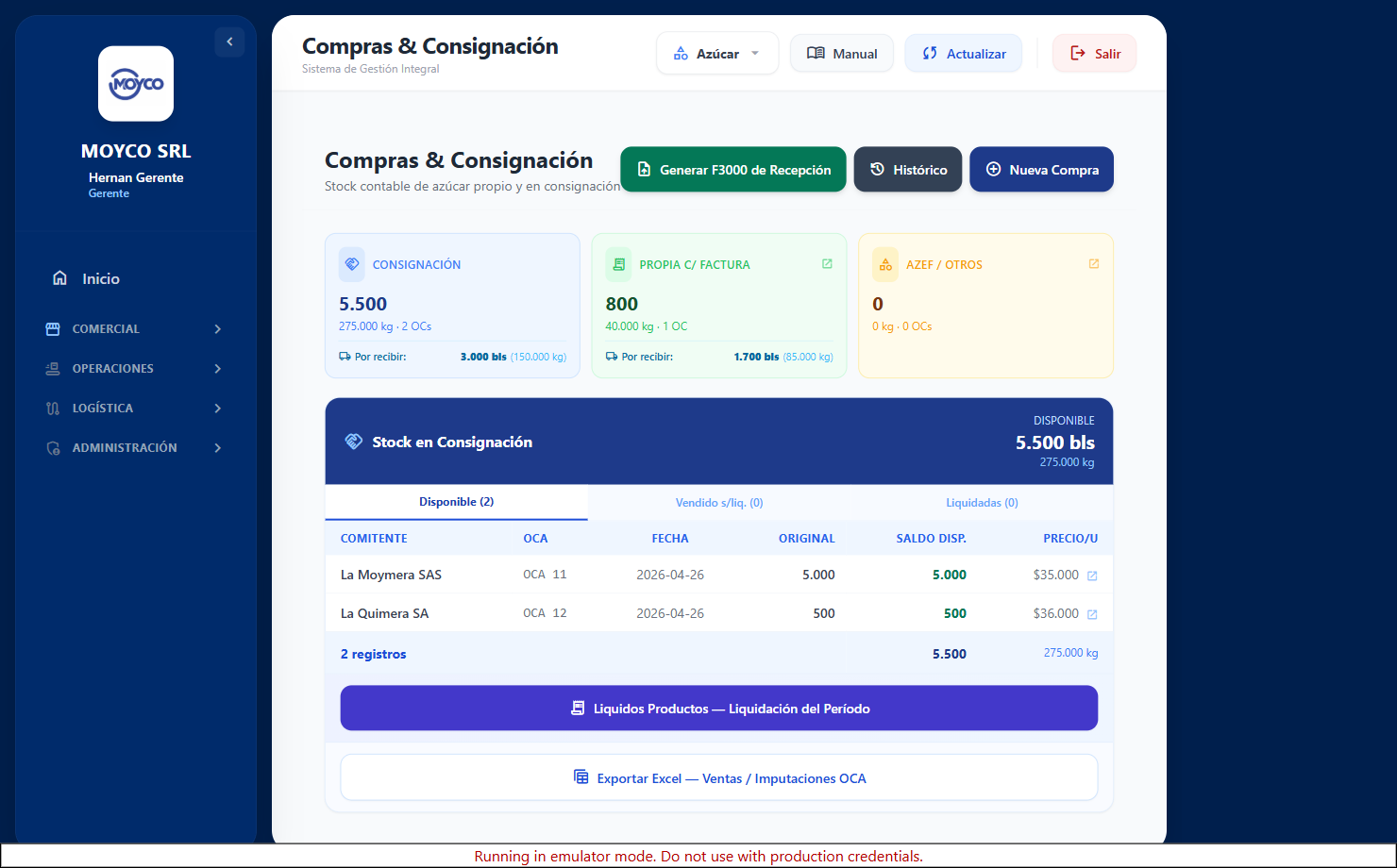The width and height of the screenshot is (1397, 868).
Task: Click the Administración document icon
Action: click(53, 448)
